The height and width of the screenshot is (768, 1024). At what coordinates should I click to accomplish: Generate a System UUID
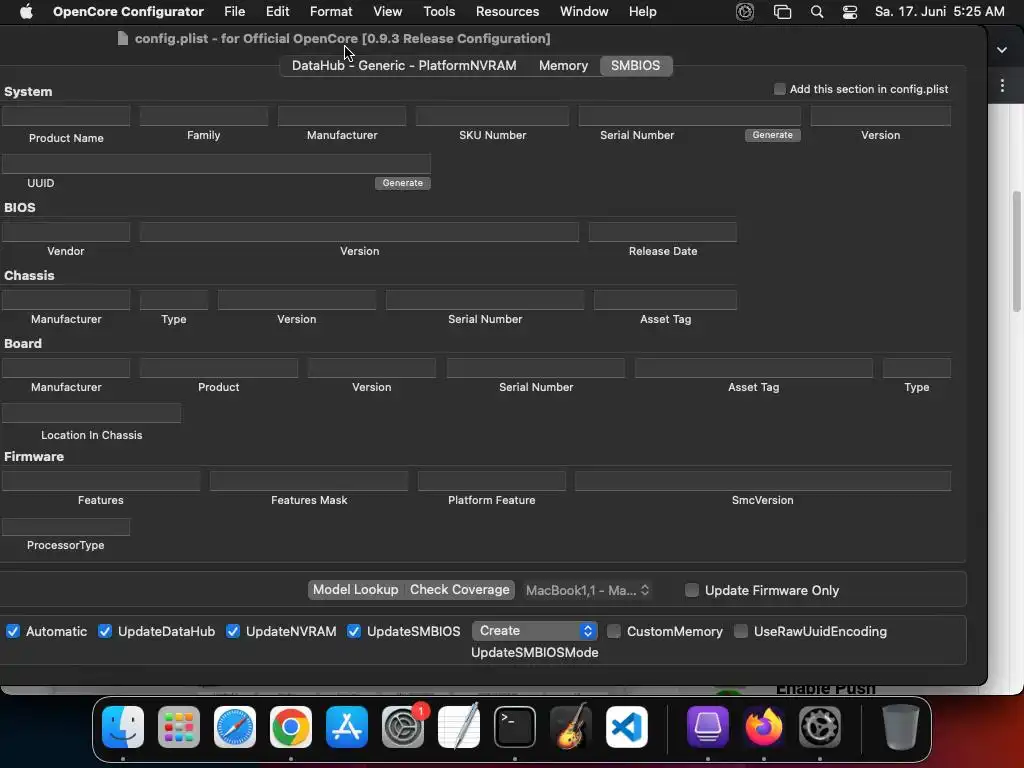(402, 183)
